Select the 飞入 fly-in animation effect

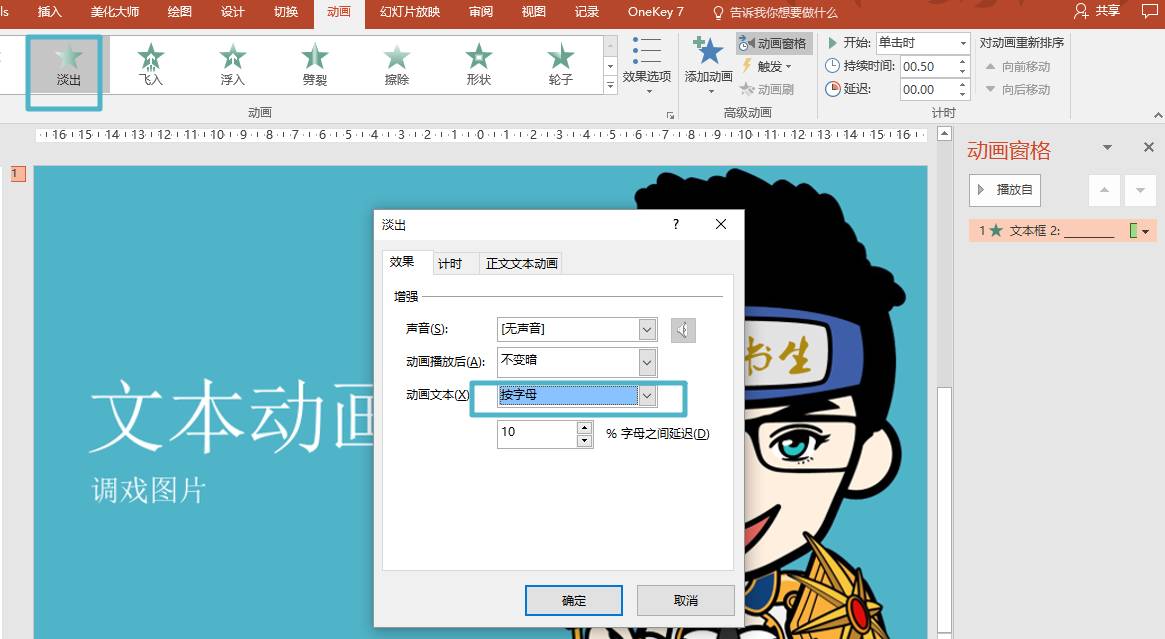(151, 65)
